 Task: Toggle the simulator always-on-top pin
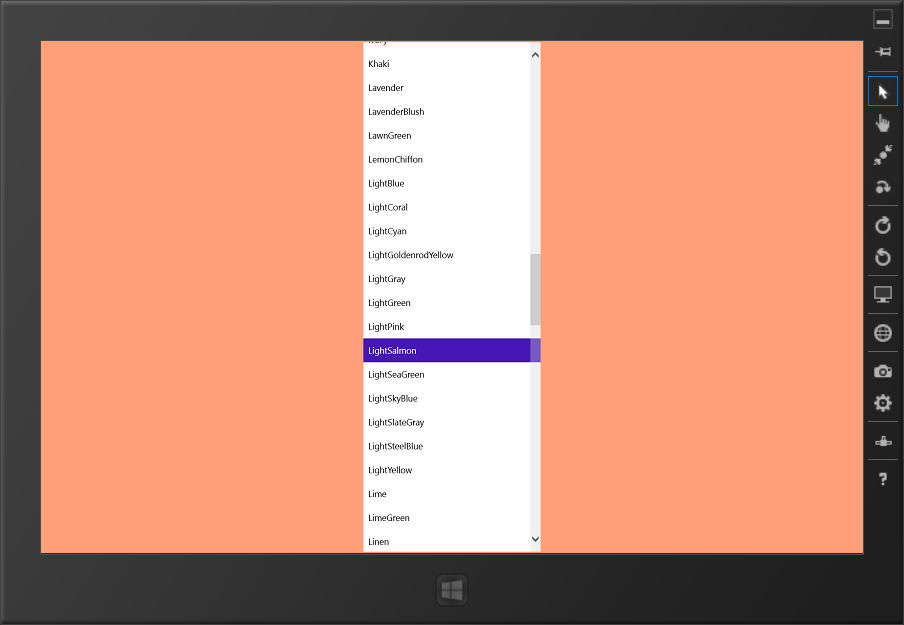coord(883,52)
